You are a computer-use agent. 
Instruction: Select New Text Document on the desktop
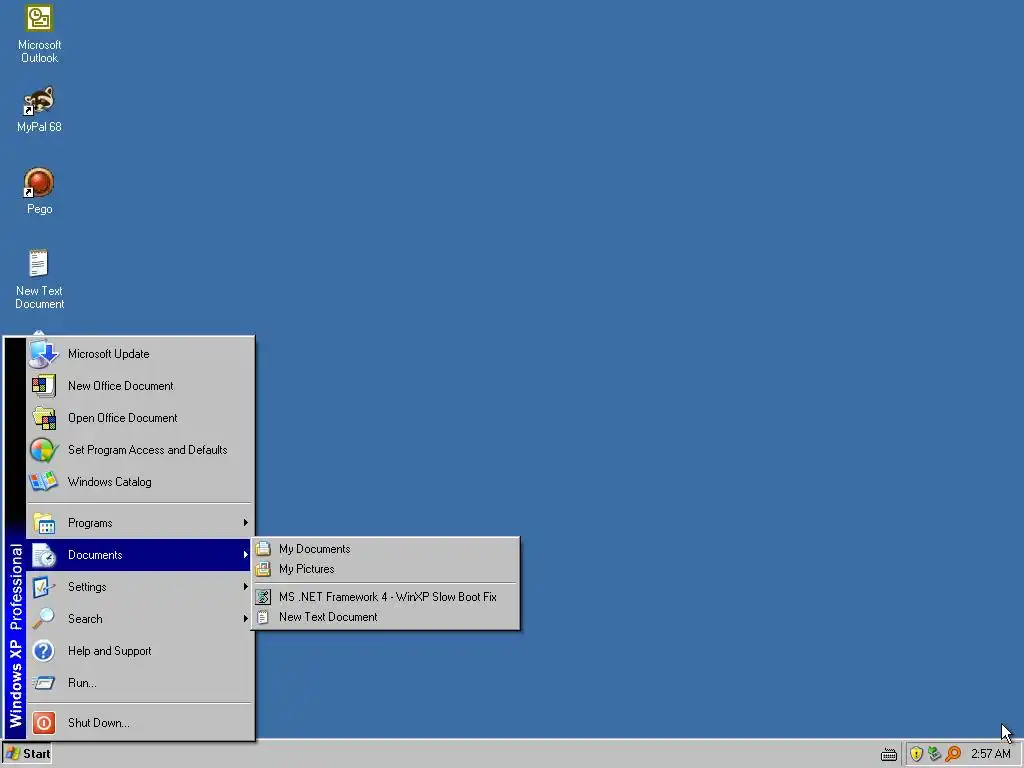39,279
